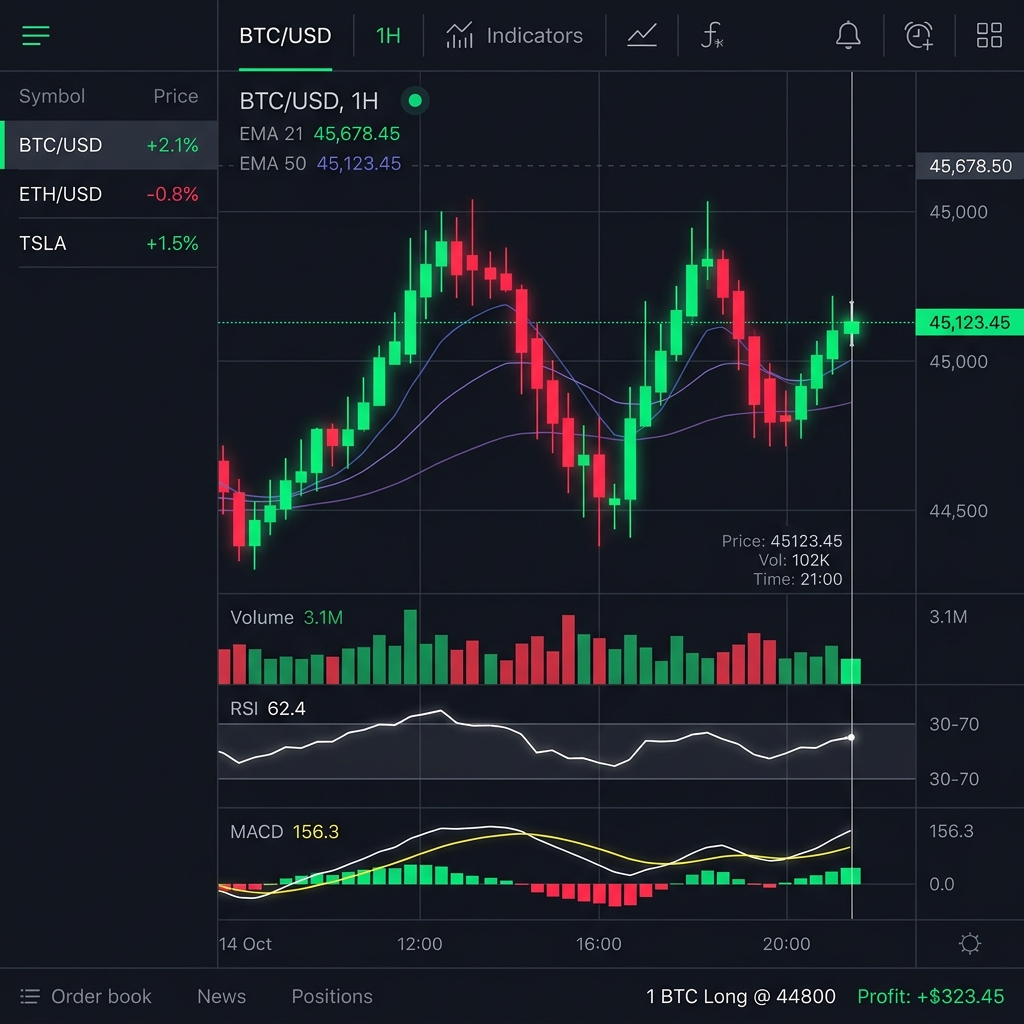This screenshot has width=1024, height=1024.
Task: Click the RSI line endpoint dot
Action: coord(851,737)
